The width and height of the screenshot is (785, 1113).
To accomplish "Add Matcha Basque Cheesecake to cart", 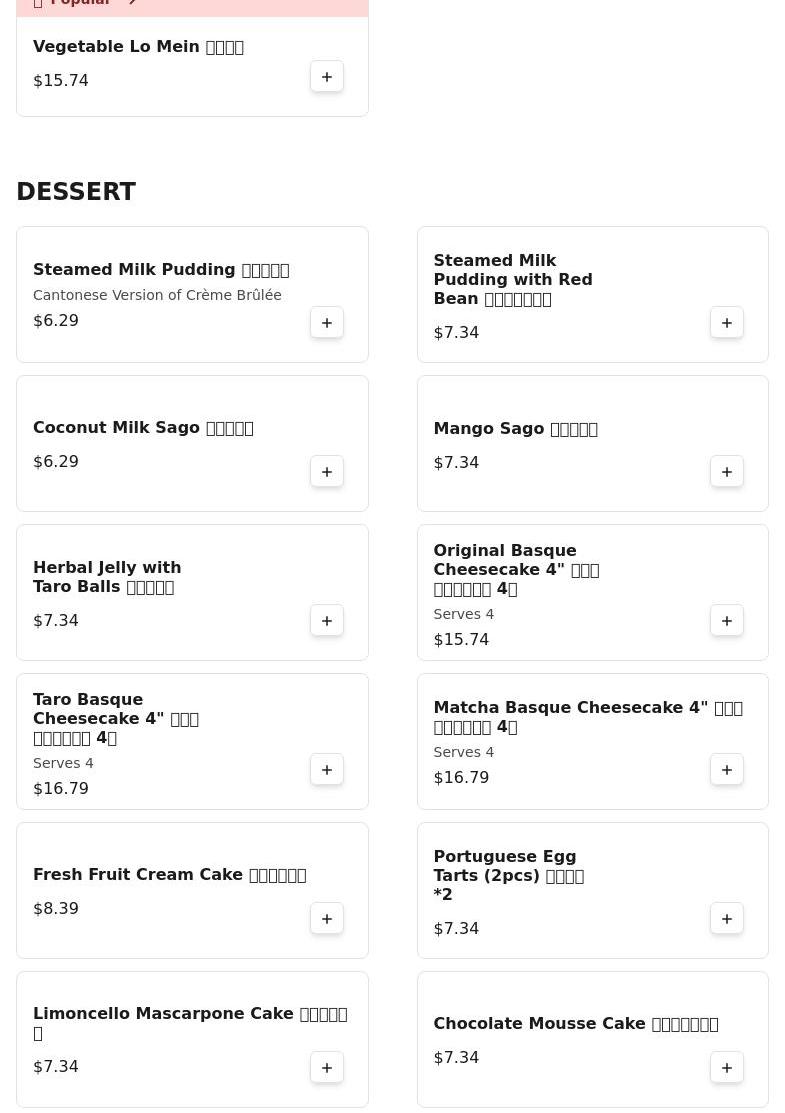I will click(x=727, y=770).
